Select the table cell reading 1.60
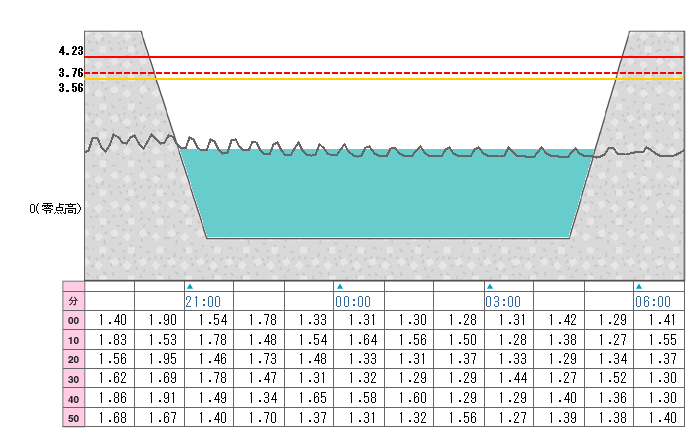700x430 pixels. (x=409, y=398)
